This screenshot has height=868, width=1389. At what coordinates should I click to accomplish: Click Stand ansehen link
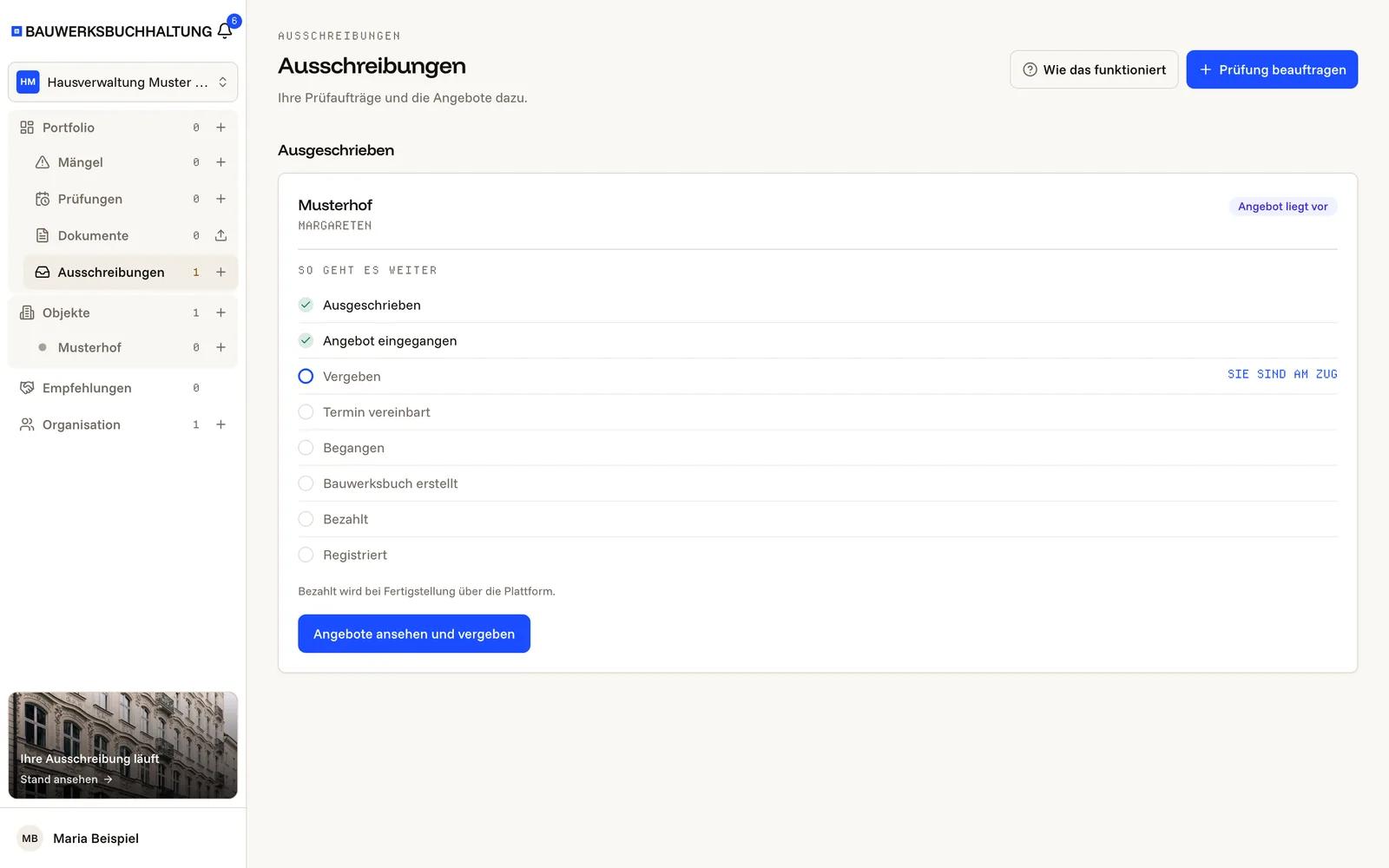pos(67,779)
